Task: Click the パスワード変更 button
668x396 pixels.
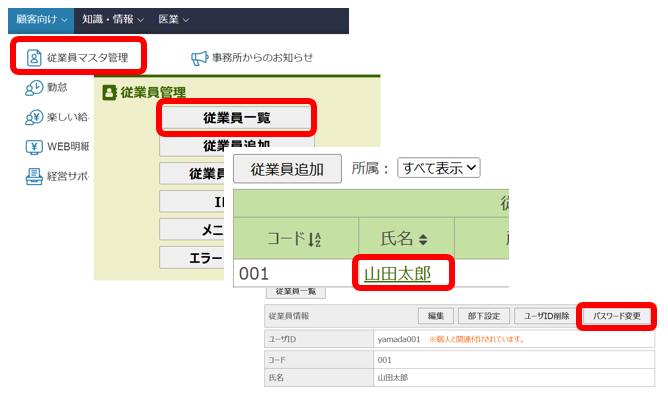Action: pos(616,316)
